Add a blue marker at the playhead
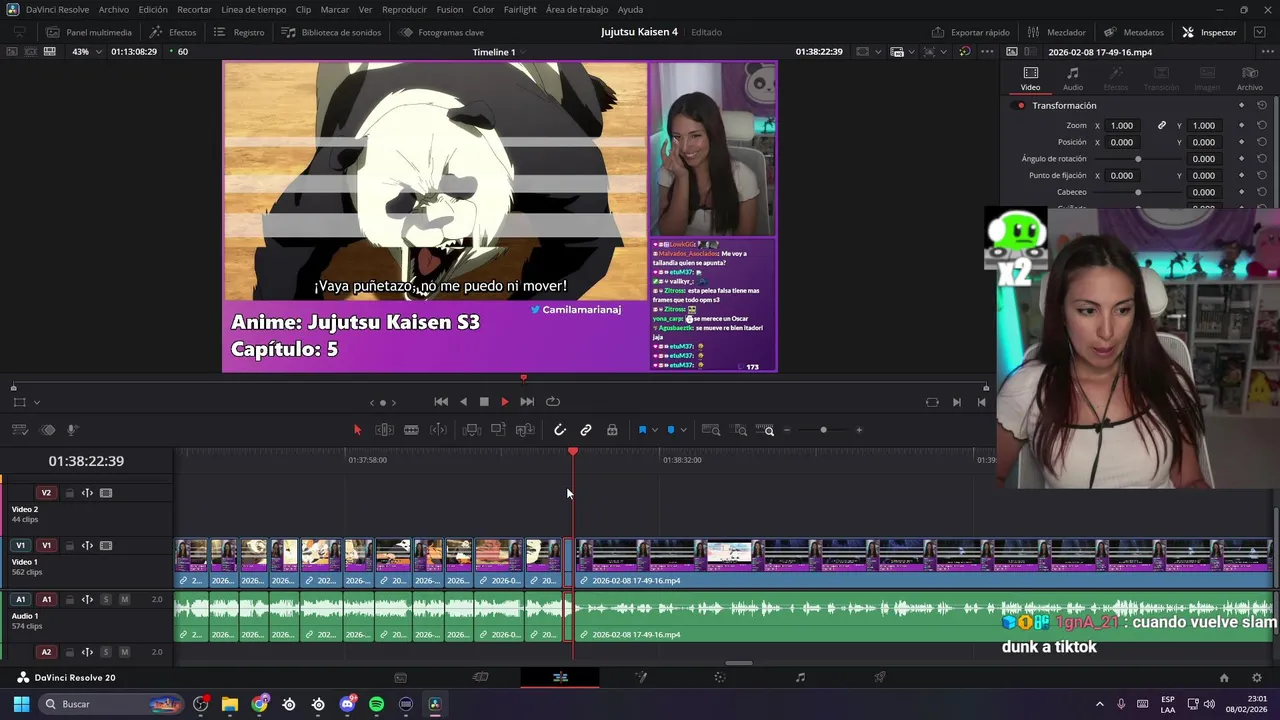The image size is (1280, 720). click(x=671, y=430)
